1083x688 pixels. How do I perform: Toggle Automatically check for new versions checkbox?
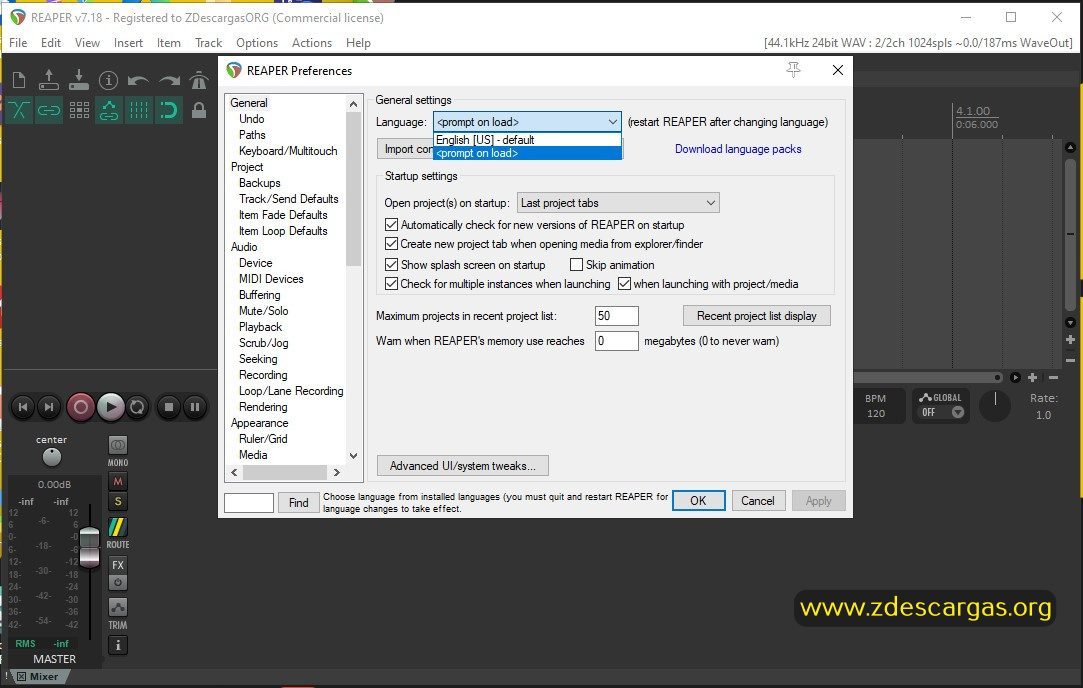(x=392, y=224)
